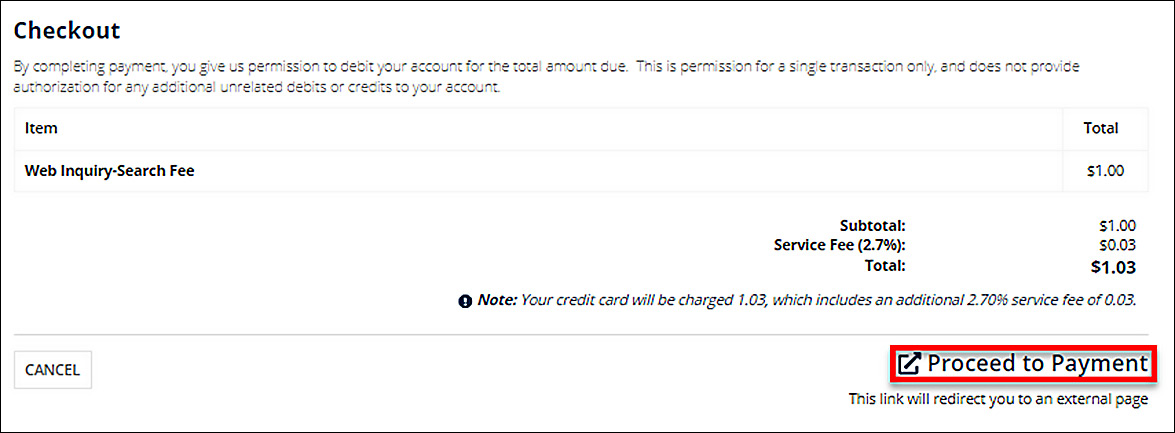The image size is (1175, 433).
Task: Click the external link icon beside Proceed to Payment
Action: point(908,364)
